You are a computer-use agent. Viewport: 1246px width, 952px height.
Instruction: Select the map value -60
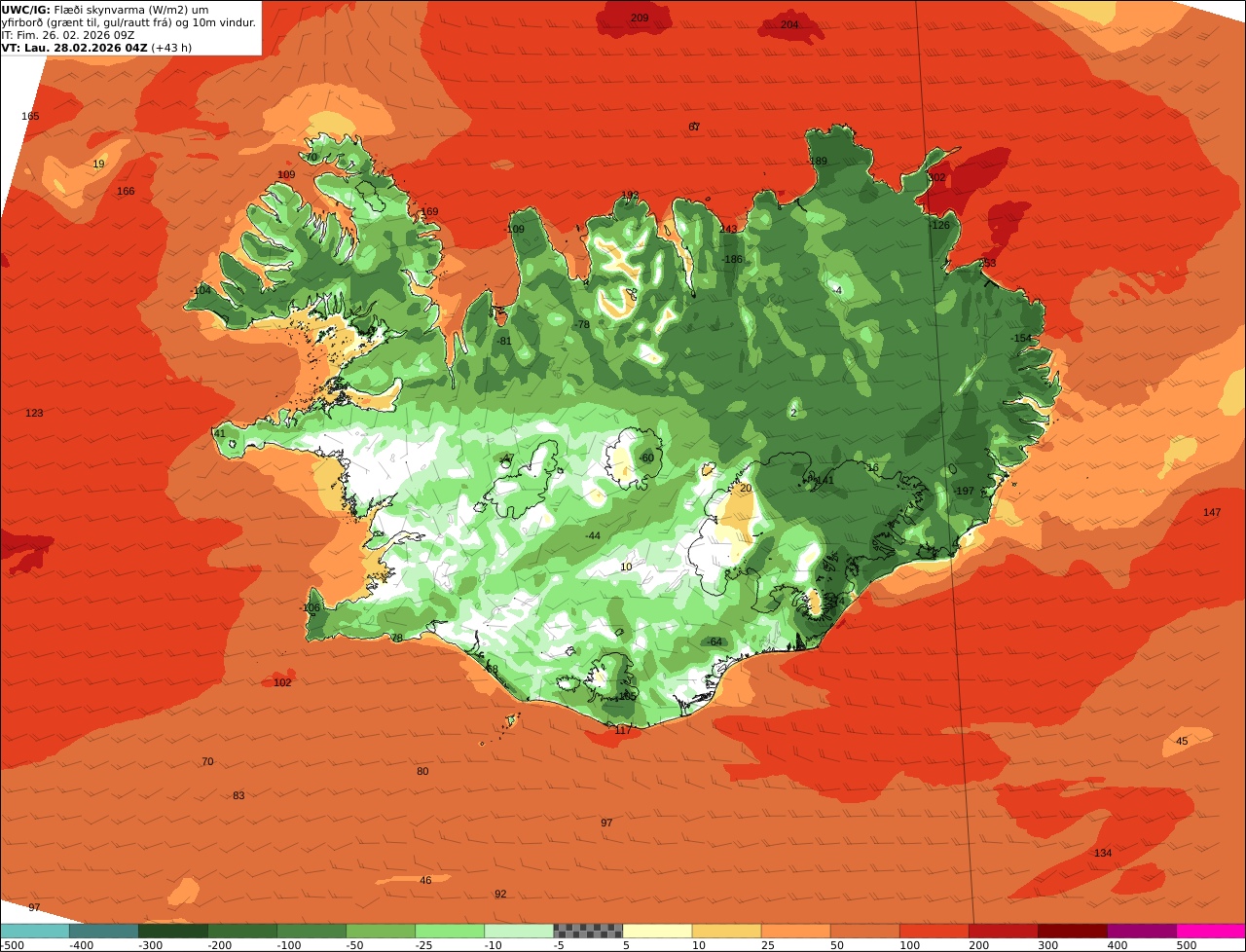click(x=647, y=458)
